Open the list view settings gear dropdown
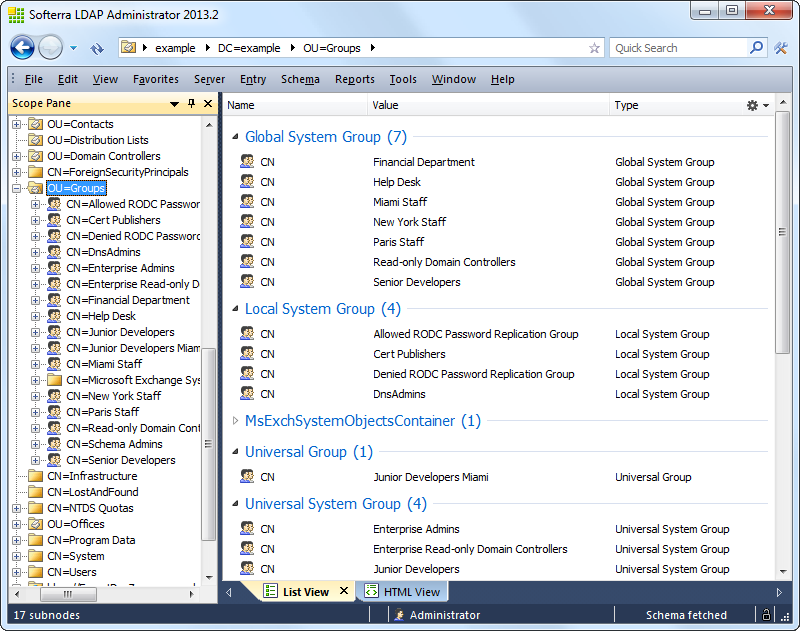This screenshot has height=631, width=800. tap(758, 105)
